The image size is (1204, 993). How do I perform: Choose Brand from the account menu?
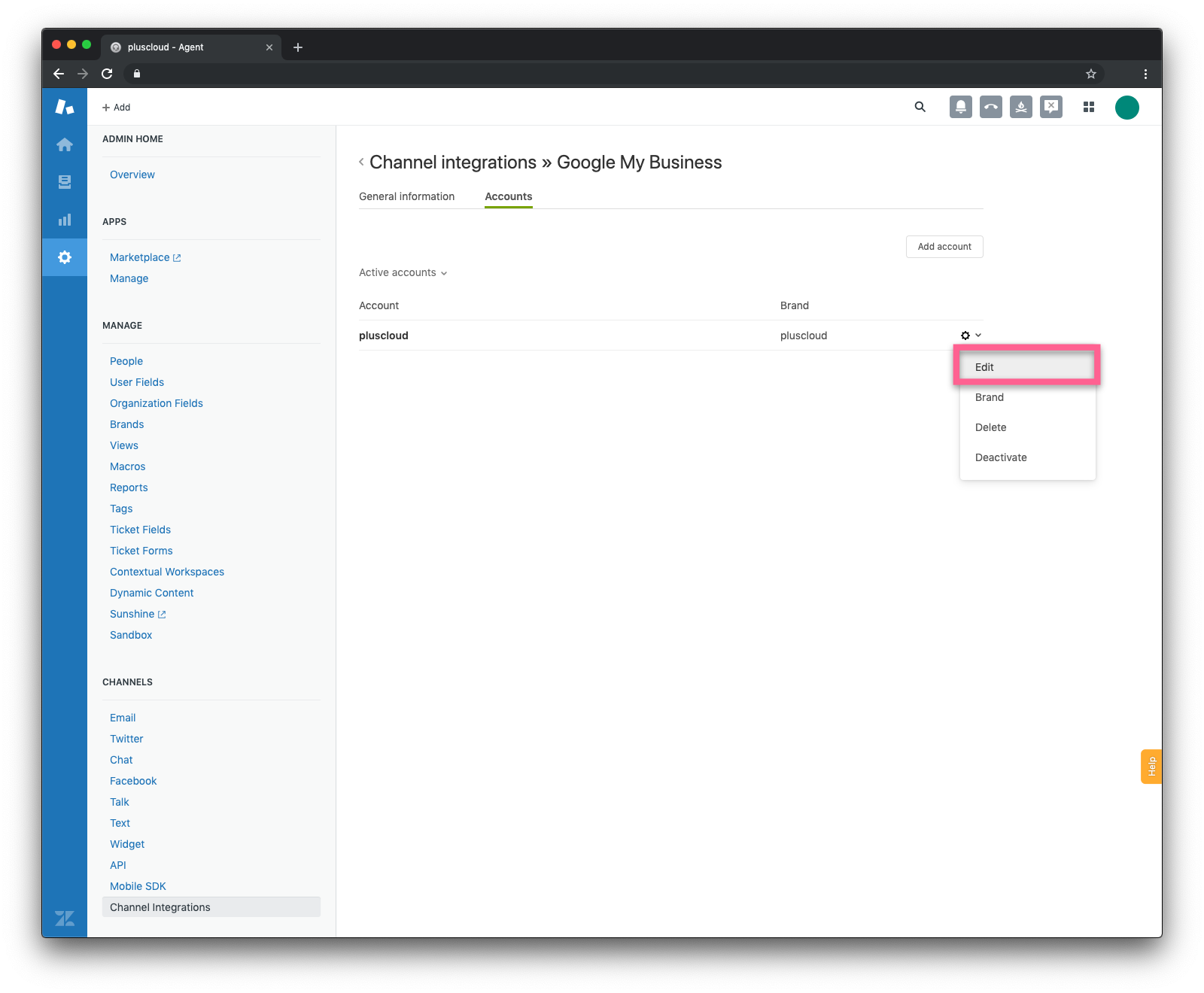point(1027,397)
